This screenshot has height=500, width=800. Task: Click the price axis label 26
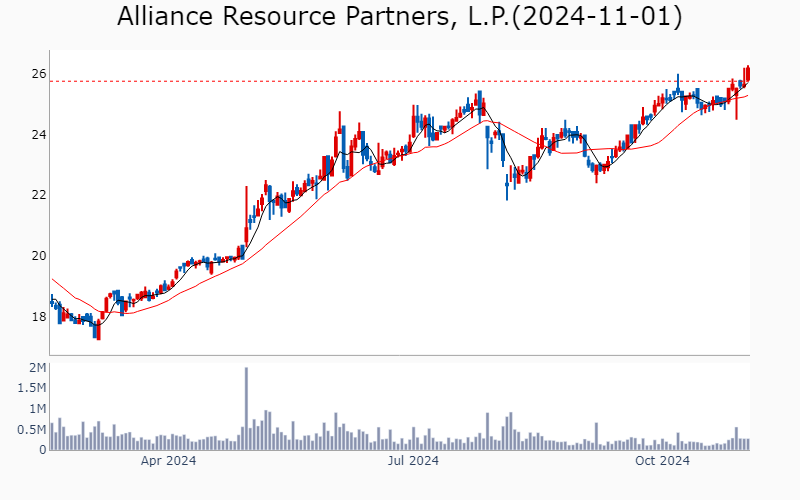39,74
